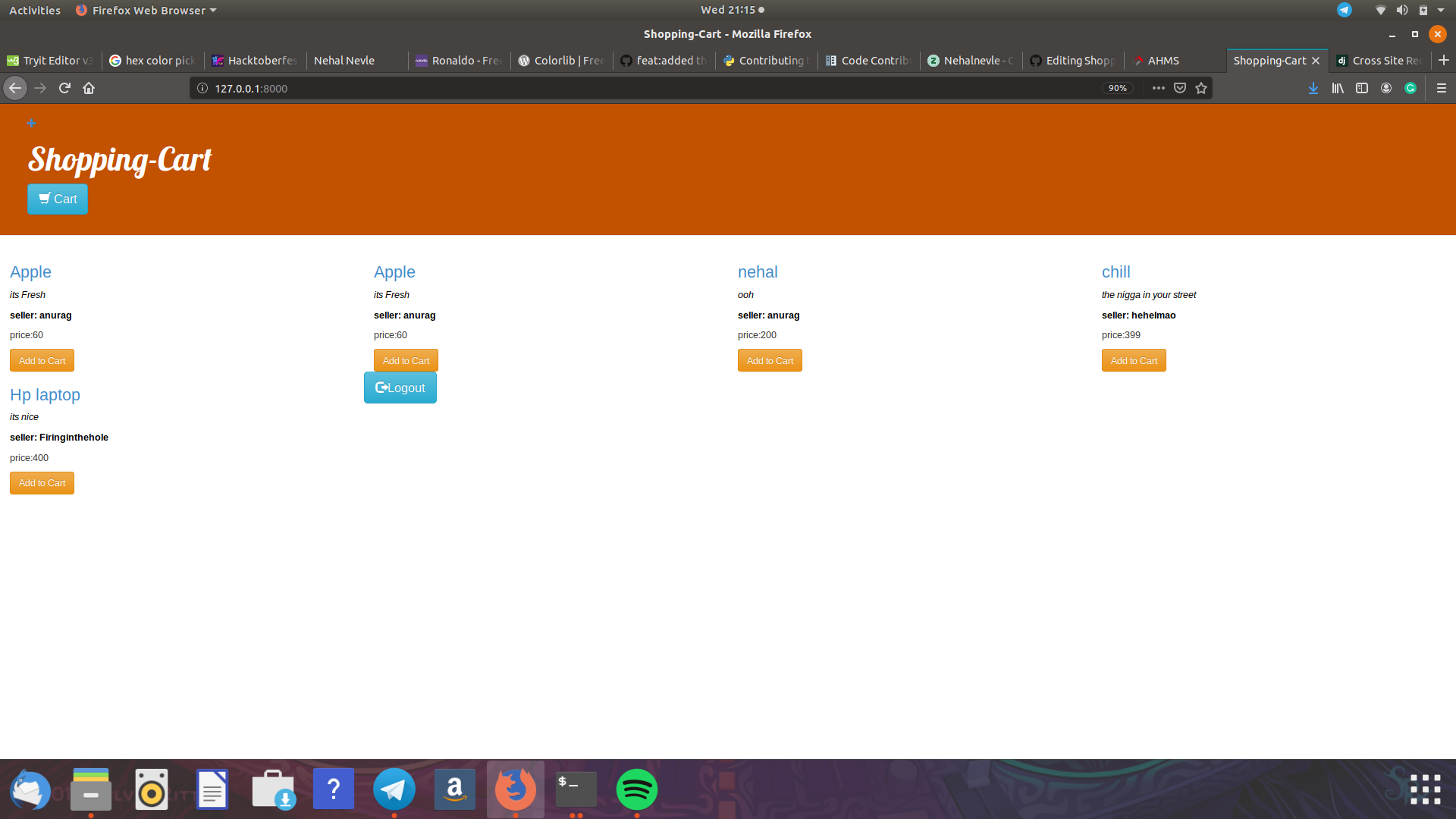The height and width of the screenshot is (819, 1456).
Task: Switch to Cross Site Request tab
Action: 1379,61
